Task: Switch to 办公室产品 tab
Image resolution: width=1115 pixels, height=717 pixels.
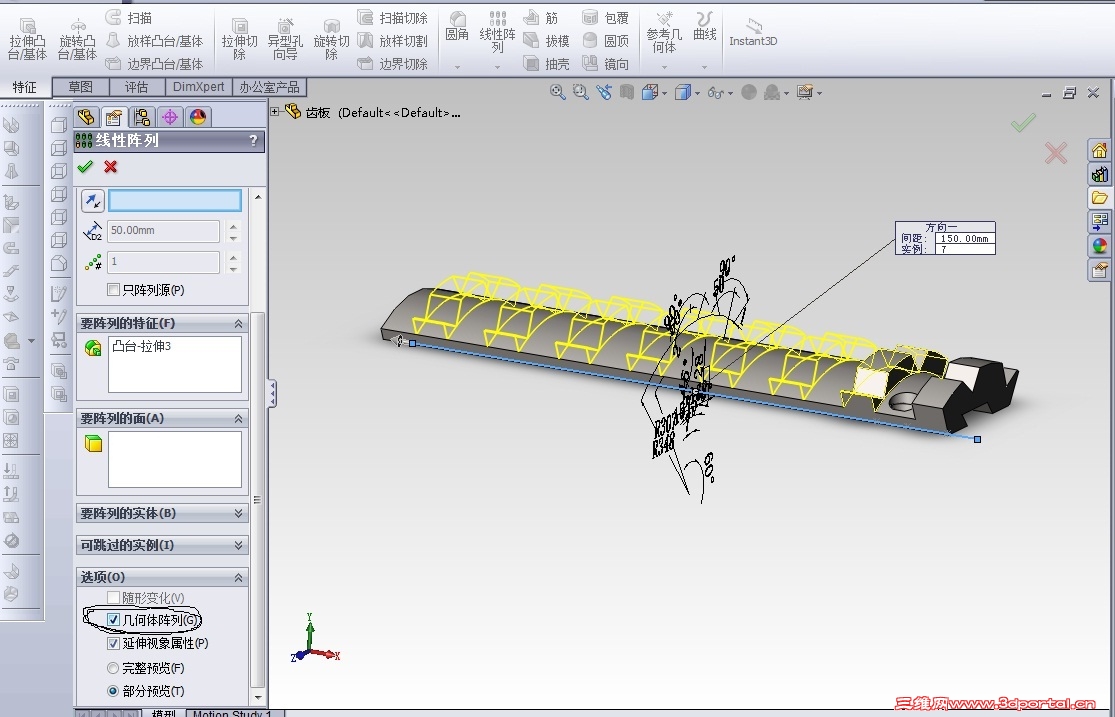Action: [270, 87]
